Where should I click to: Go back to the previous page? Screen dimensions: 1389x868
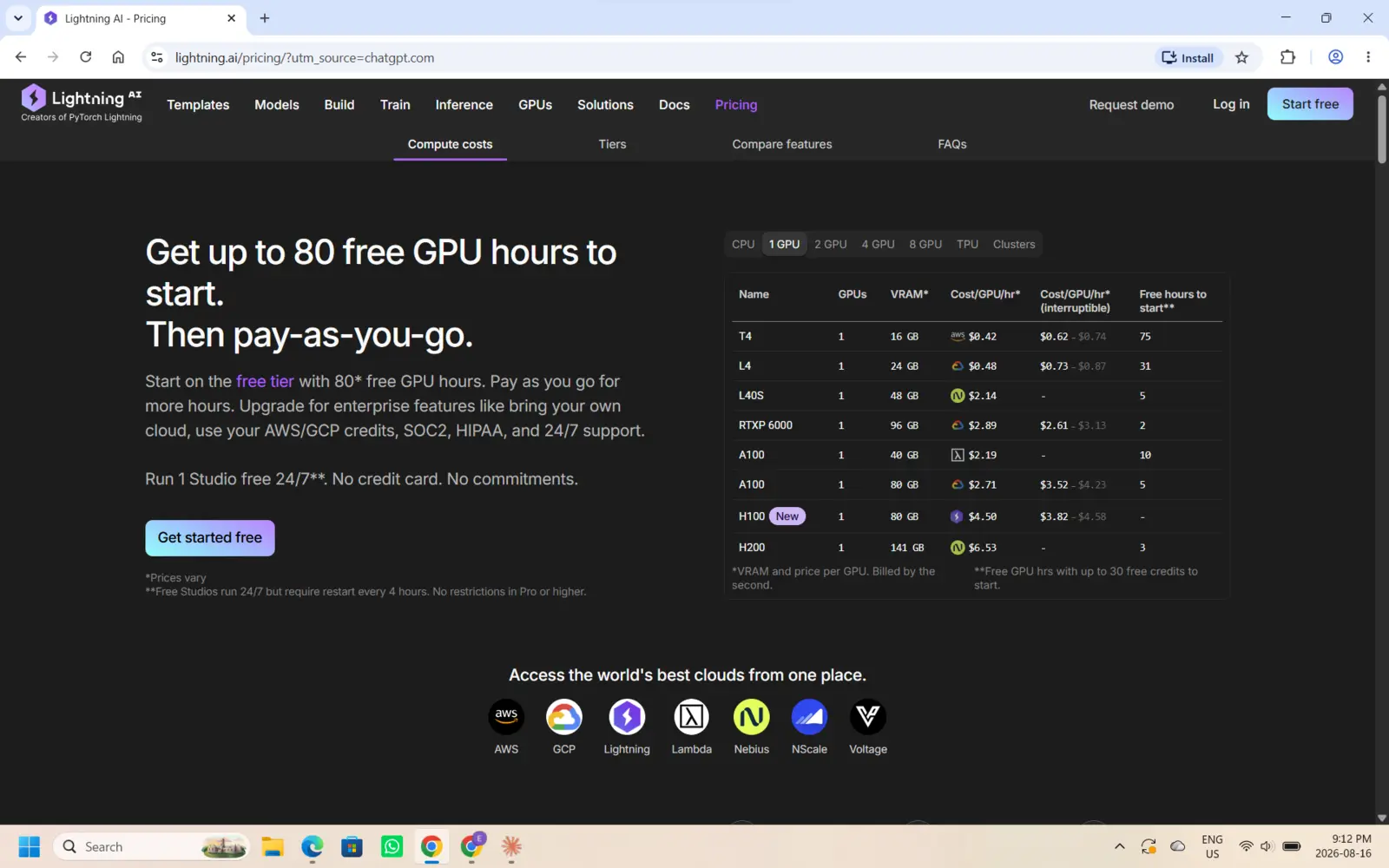[x=21, y=57]
